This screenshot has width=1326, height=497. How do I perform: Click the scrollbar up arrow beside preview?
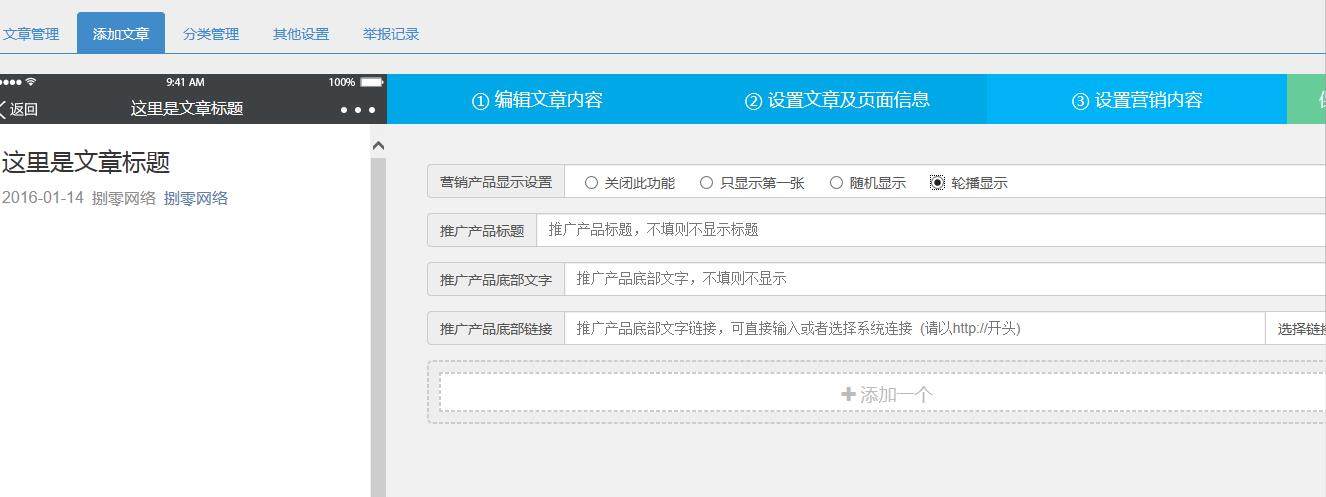coord(378,146)
